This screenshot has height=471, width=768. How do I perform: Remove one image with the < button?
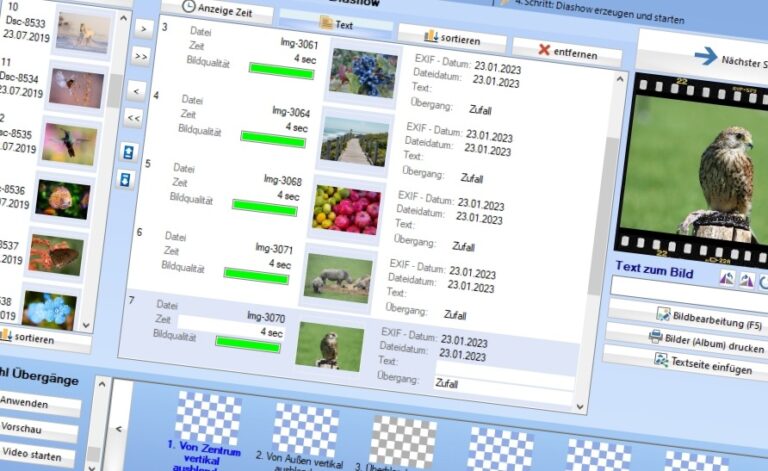click(x=136, y=91)
